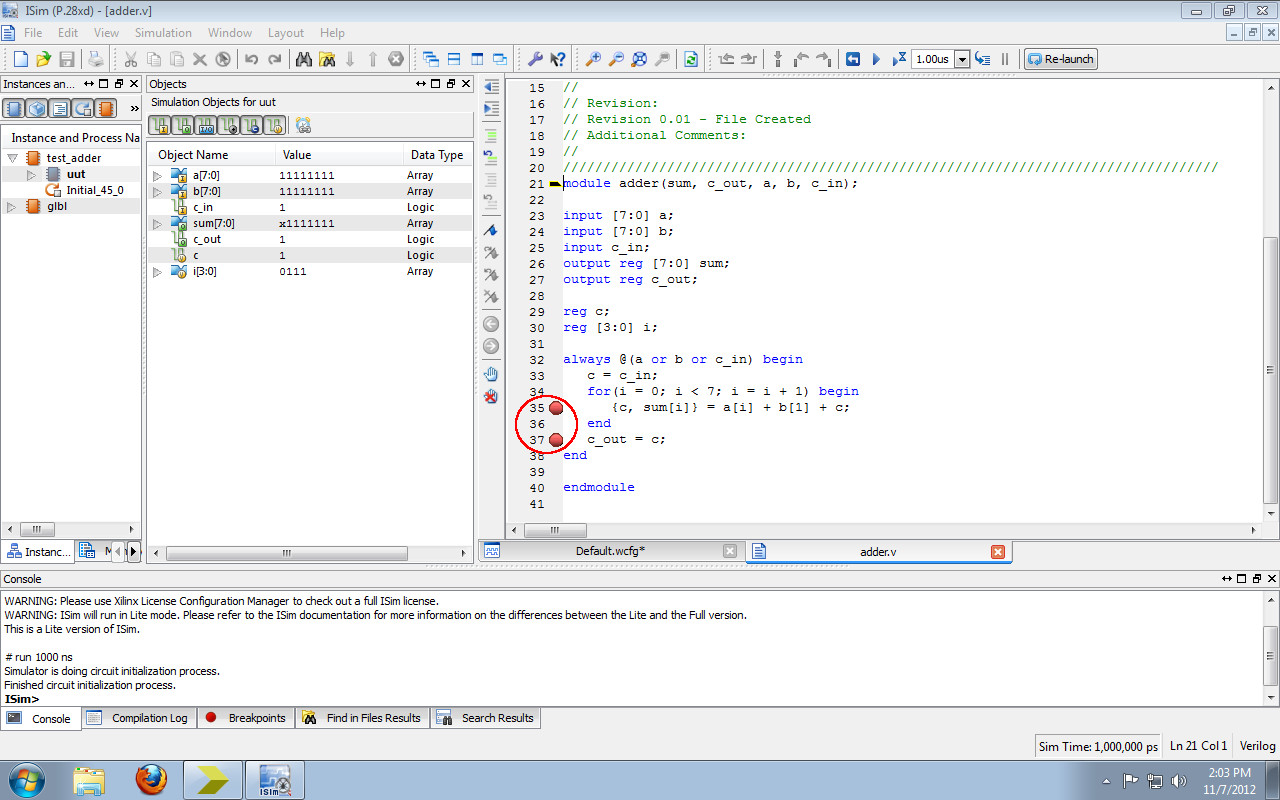Remove the breakpoint on line 35
The image size is (1280, 800).
coord(557,408)
